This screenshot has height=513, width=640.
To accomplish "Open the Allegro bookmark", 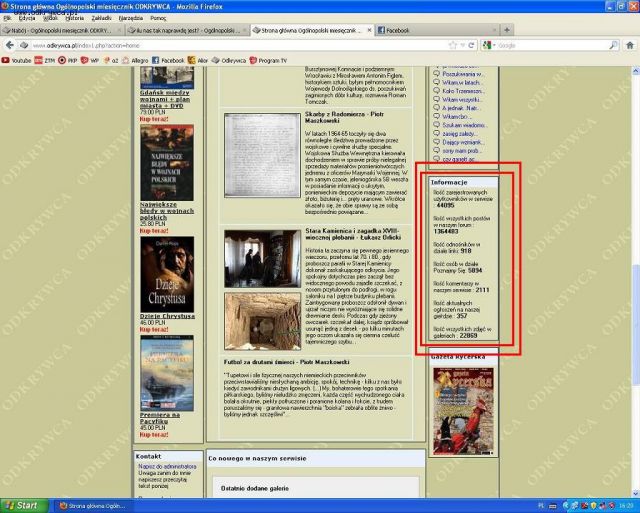I will click(135, 60).
